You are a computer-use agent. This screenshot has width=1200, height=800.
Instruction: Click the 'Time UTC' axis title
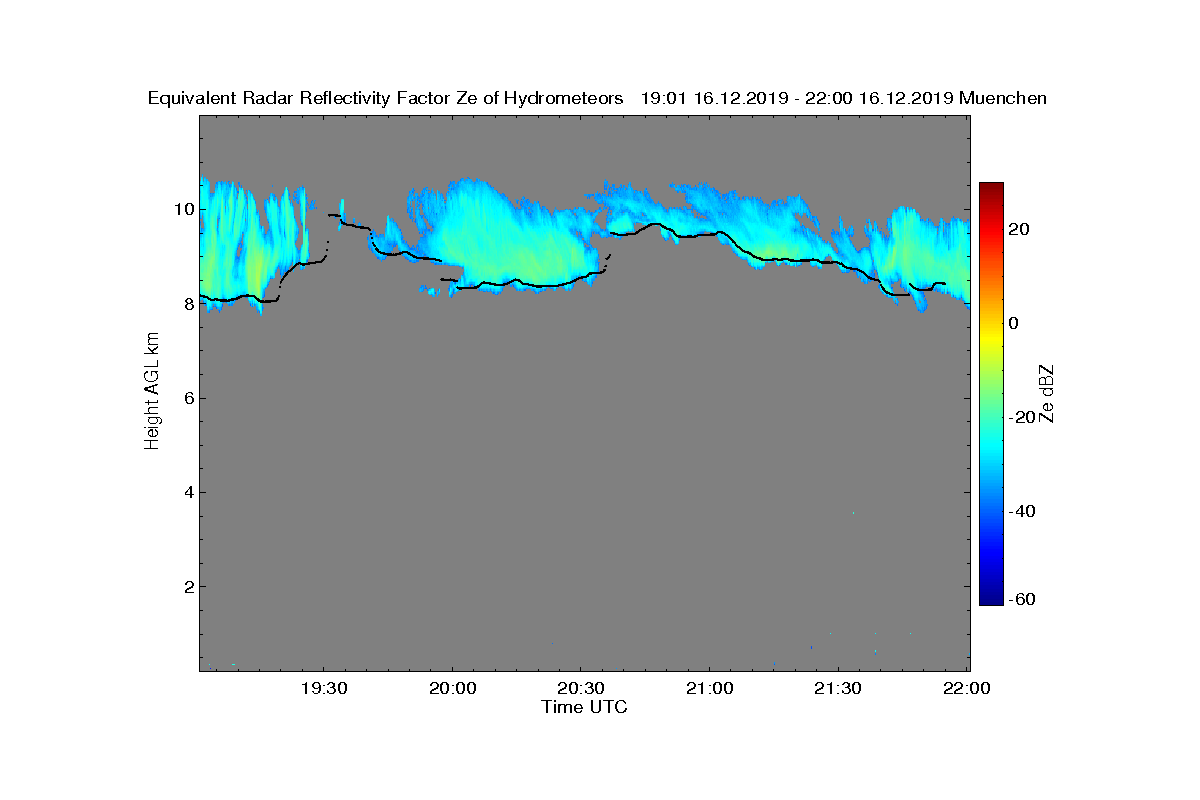(x=585, y=707)
